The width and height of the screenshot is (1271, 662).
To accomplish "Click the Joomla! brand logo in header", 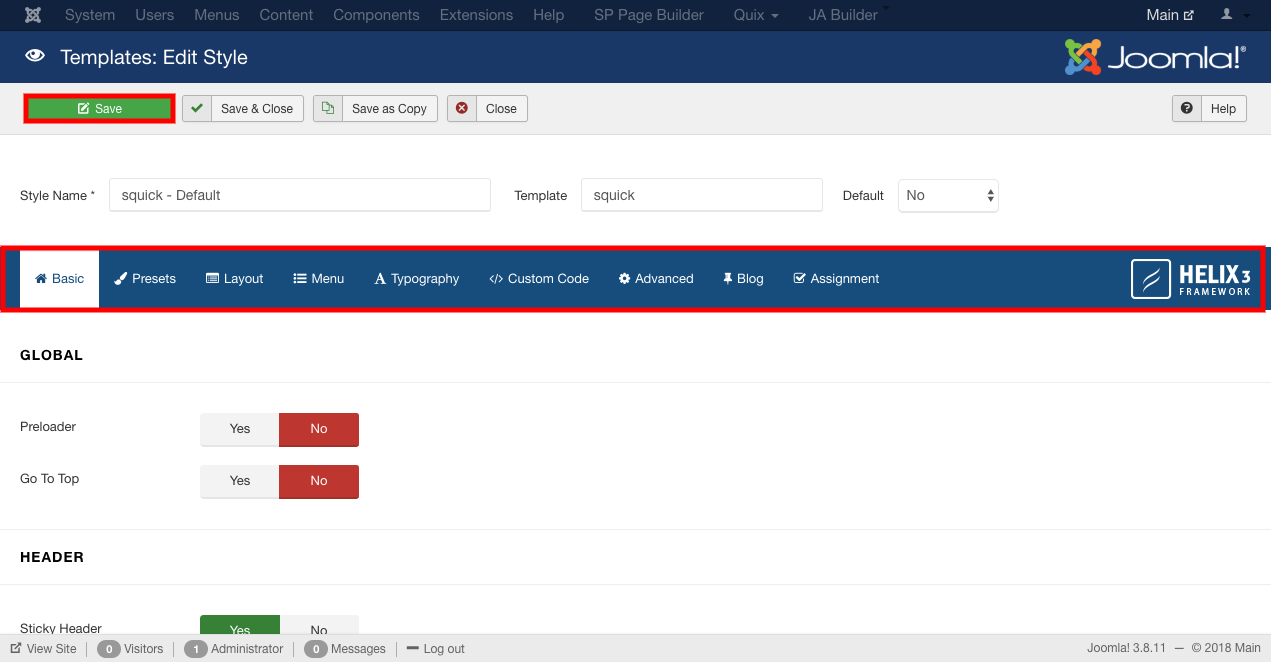I will pos(1155,57).
